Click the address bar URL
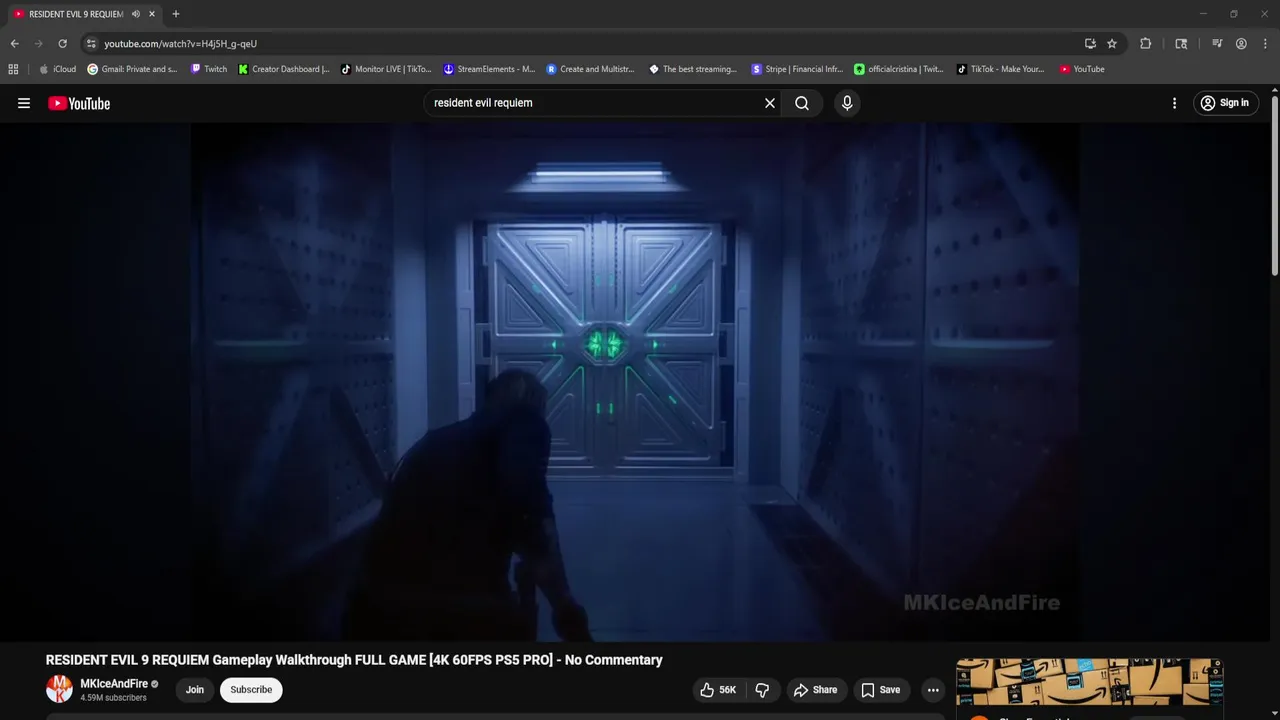 pyautogui.click(x=181, y=44)
